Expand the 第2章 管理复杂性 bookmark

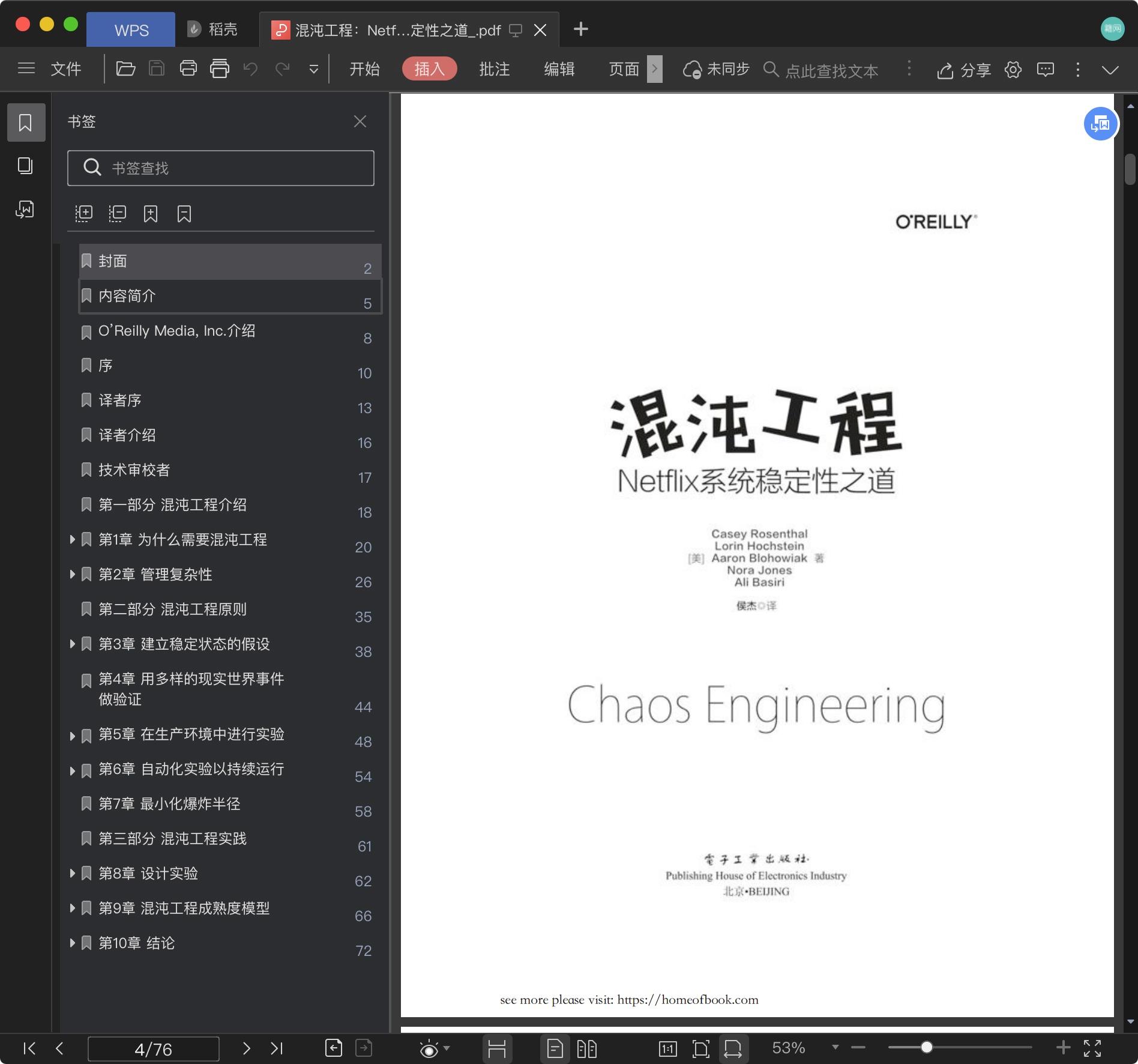click(x=72, y=574)
